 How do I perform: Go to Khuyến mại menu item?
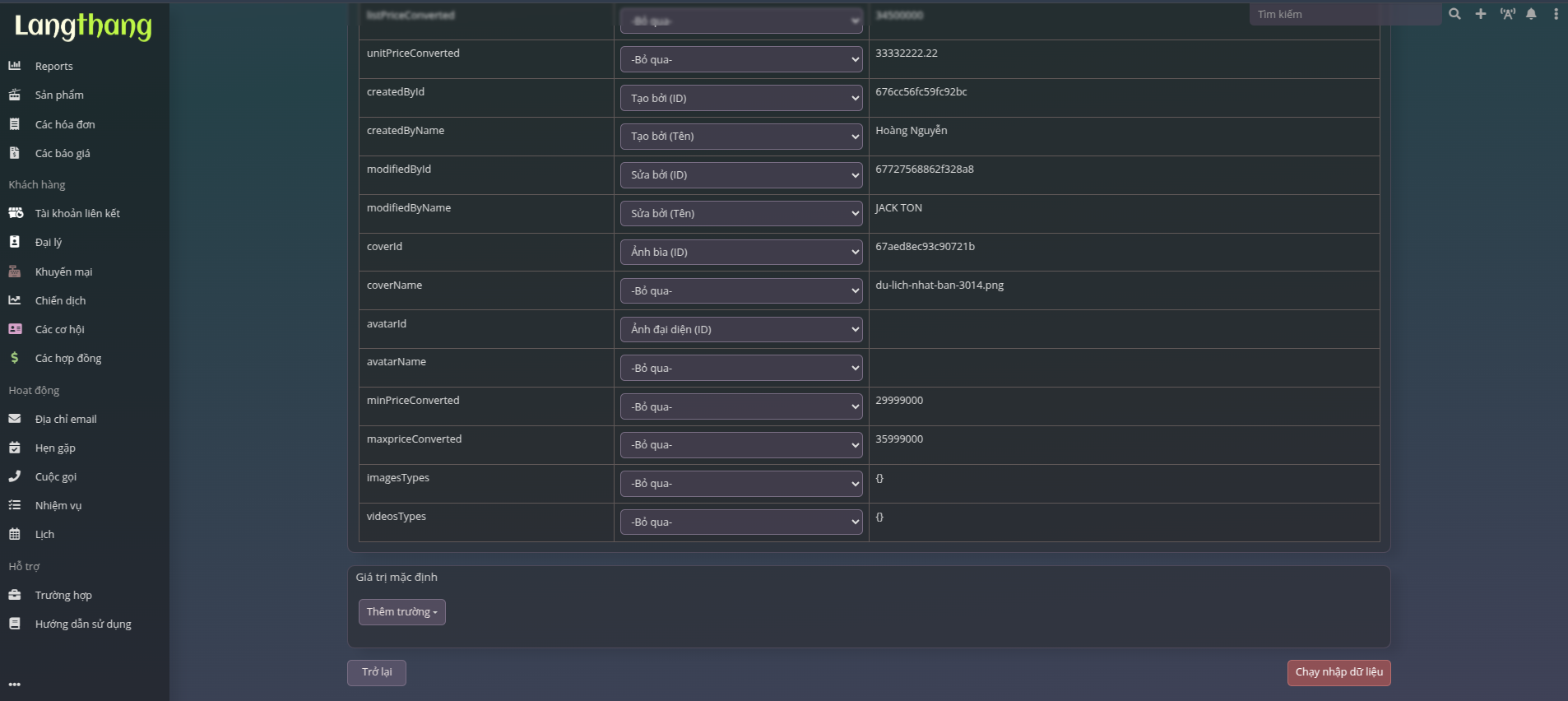click(x=63, y=272)
